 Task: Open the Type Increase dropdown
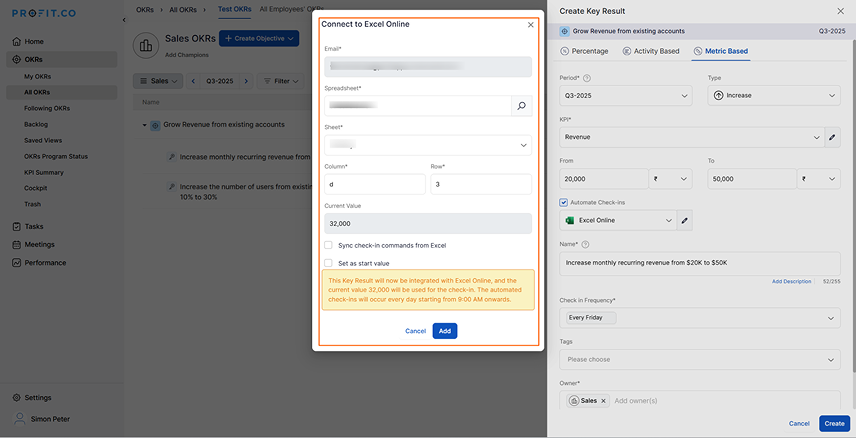774,96
